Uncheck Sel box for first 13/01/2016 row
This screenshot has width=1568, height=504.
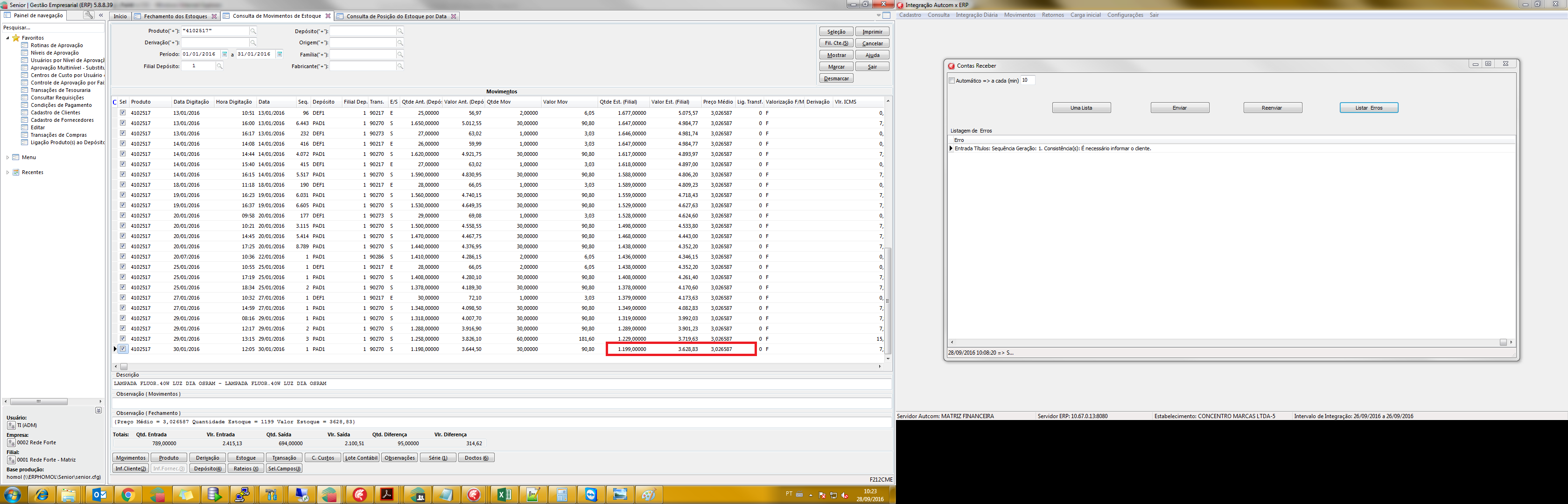(123, 112)
